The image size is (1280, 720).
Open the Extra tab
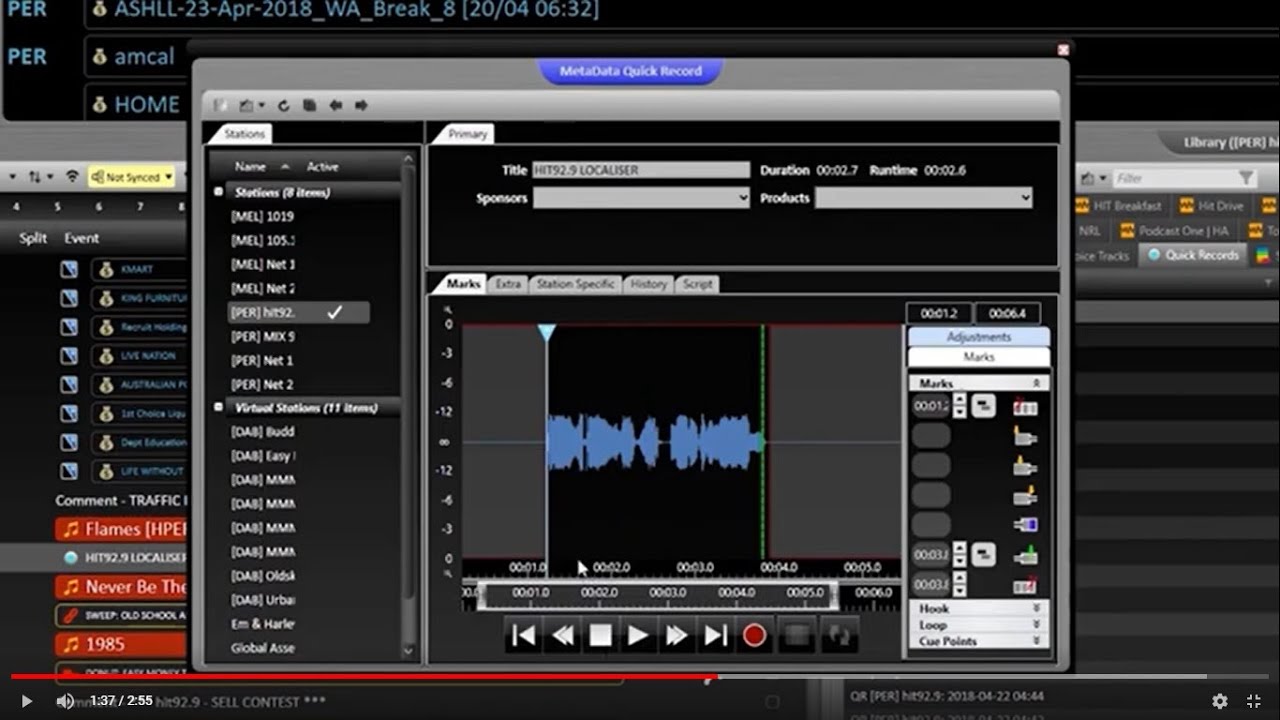(508, 284)
